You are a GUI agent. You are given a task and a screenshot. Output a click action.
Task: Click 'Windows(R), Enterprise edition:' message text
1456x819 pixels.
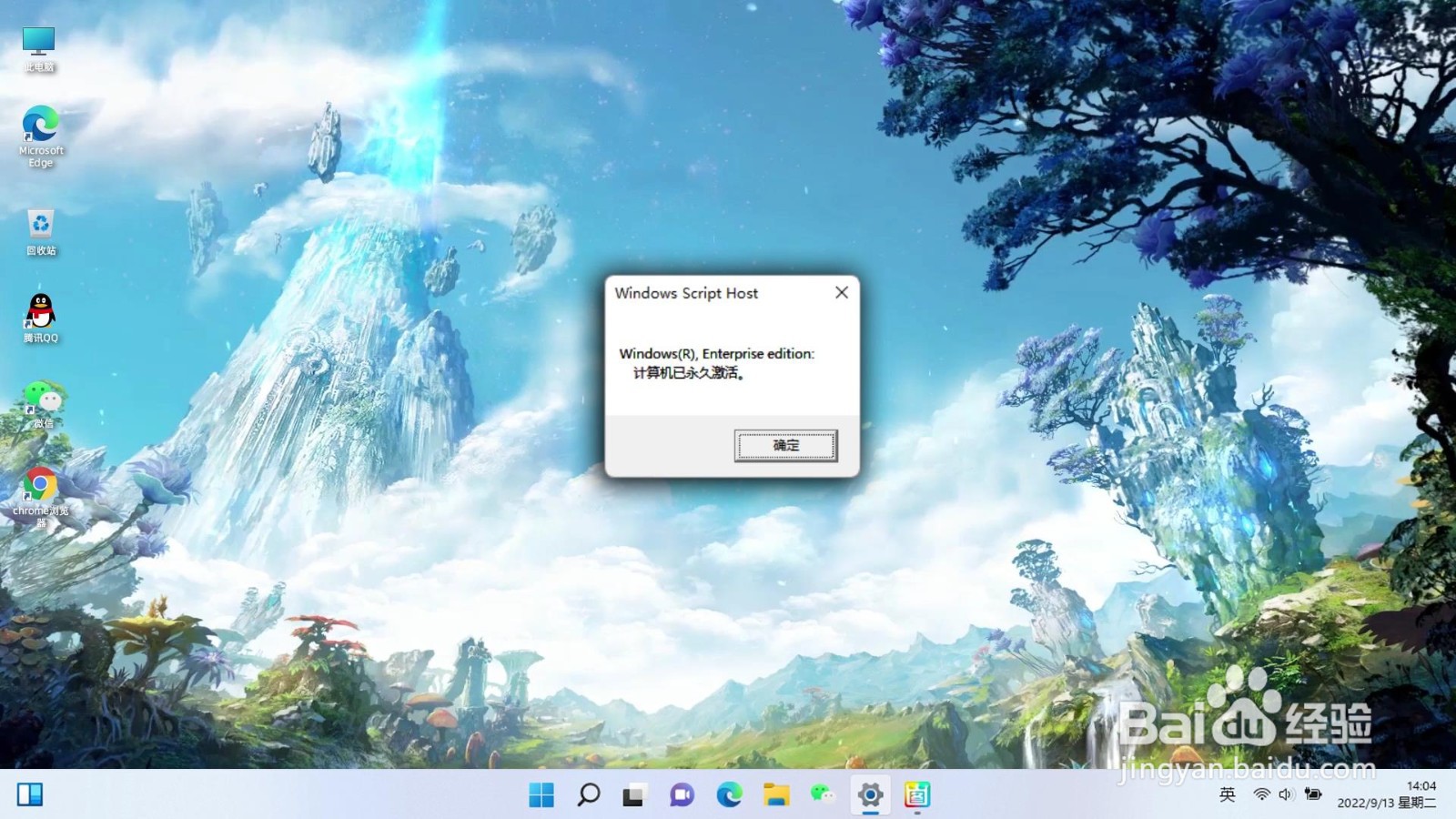717,354
